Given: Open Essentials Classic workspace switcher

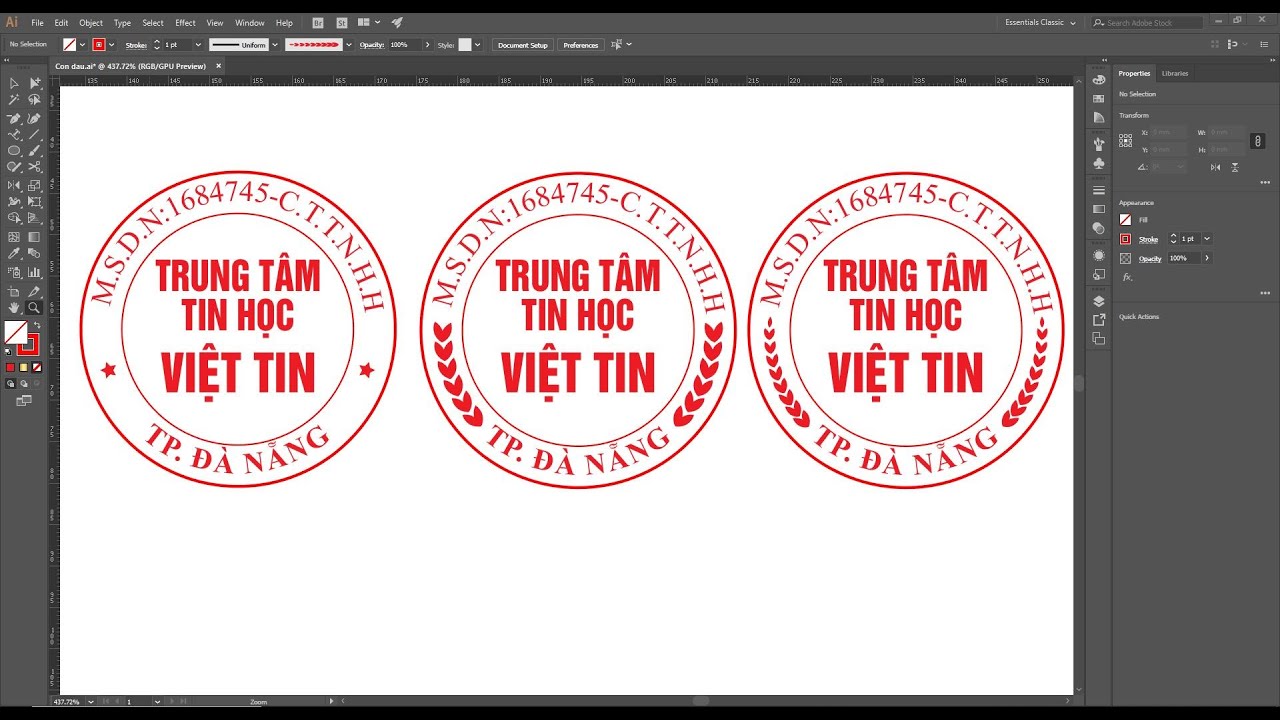Looking at the screenshot, I should 1040,22.
